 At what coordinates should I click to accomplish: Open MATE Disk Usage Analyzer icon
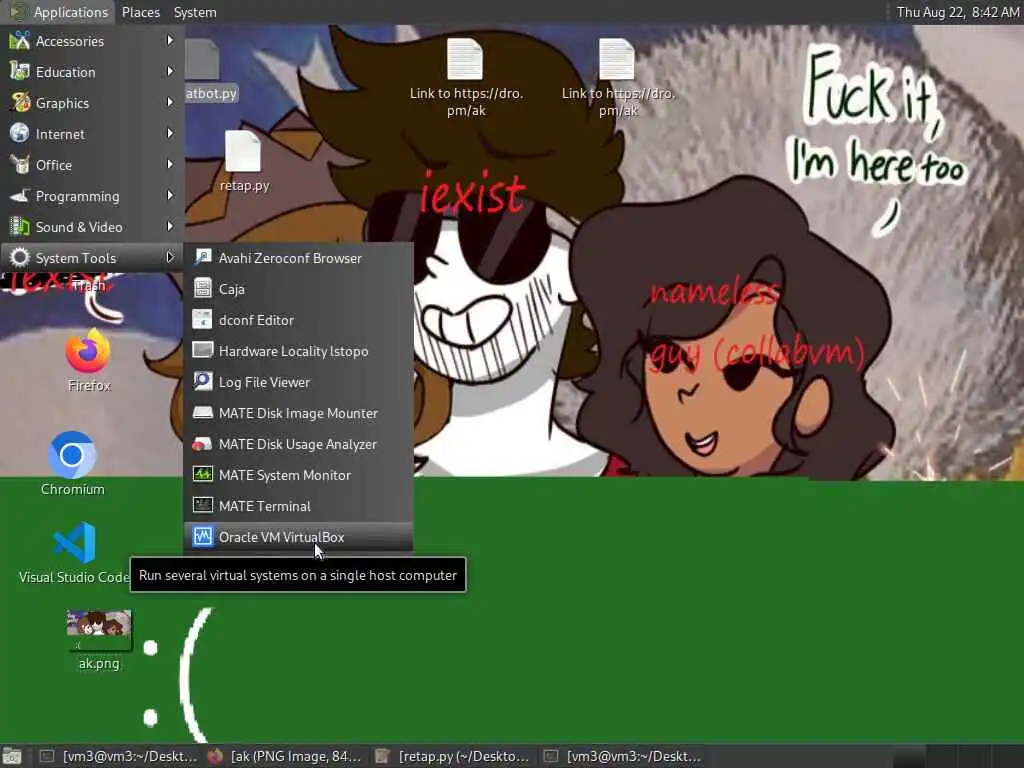coord(202,443)
